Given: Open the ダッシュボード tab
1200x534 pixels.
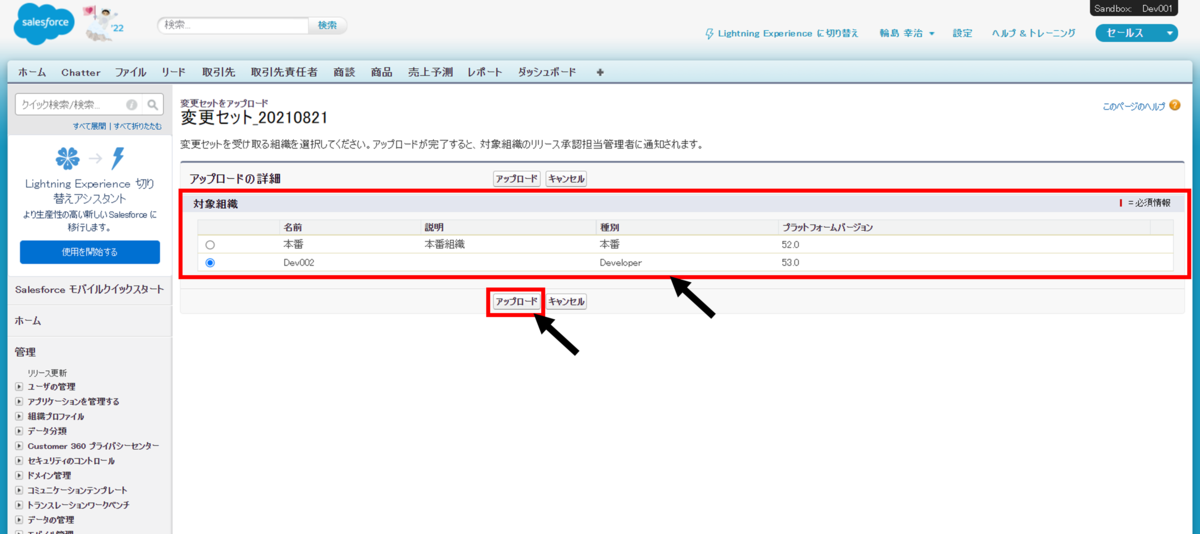Looking at the screenshot, I should 547,72.
